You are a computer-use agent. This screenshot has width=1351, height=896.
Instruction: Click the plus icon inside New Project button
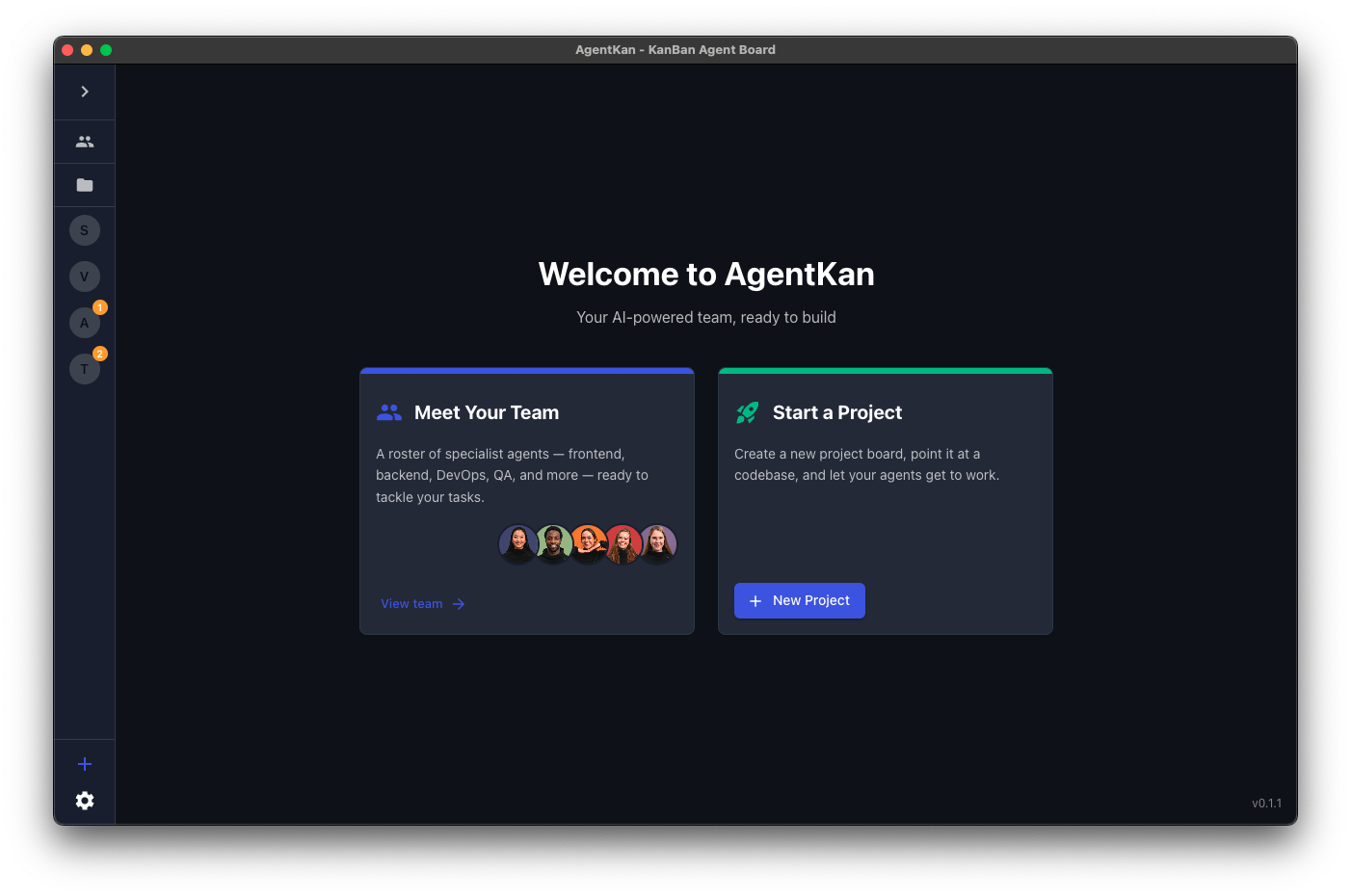pyautogui.click(x=755, y=600)
